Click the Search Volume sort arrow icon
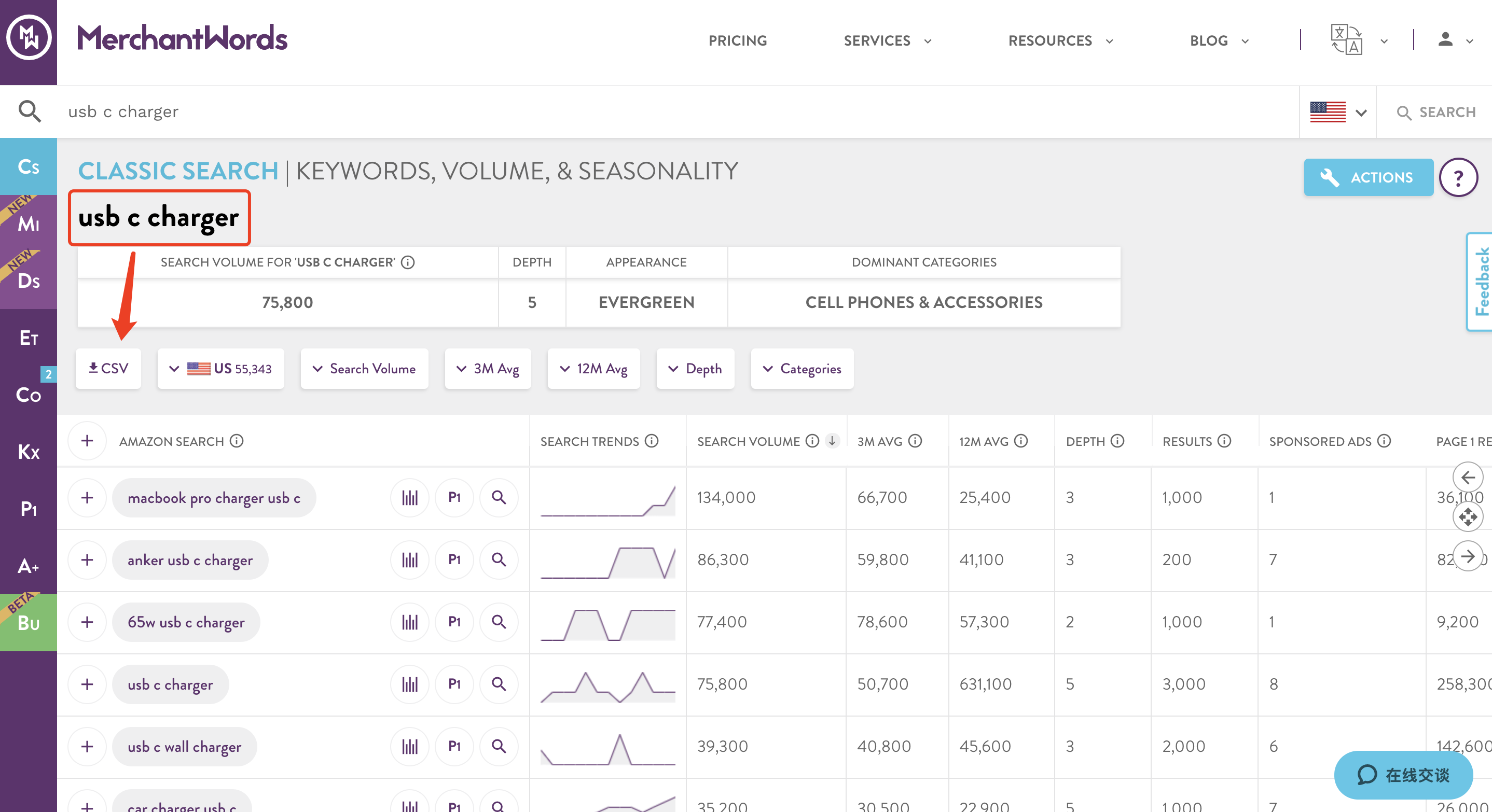This screenshot has width=1492, height=812. point(832,441)
